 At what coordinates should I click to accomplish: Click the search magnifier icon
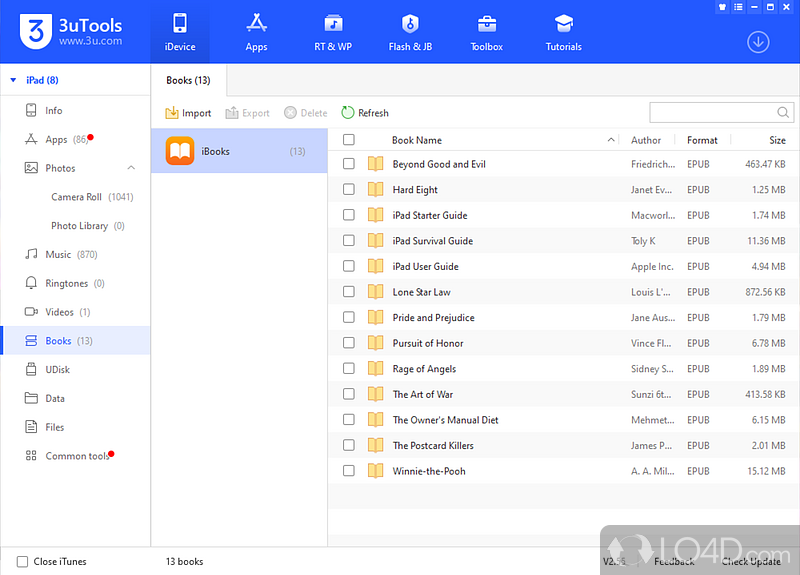pyautogui.click(x=783, y=112)
